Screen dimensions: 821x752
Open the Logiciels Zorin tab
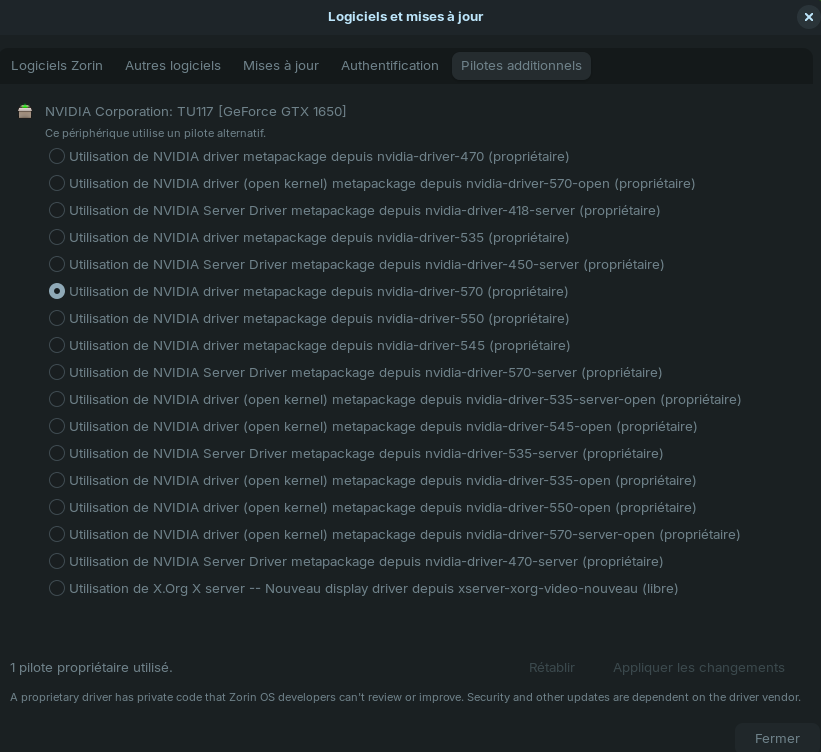pyautogui.click(x=57, y=66)
